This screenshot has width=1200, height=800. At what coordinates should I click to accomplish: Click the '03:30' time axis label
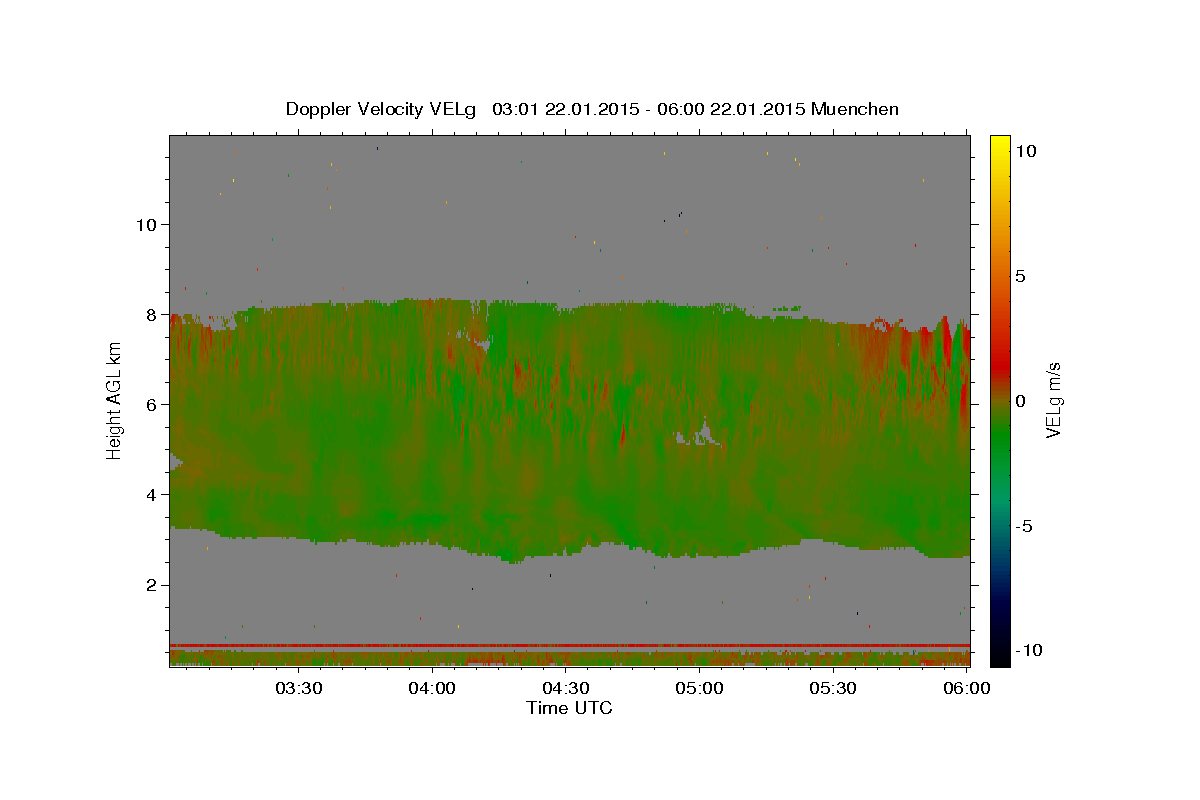[x=298, y=688]
